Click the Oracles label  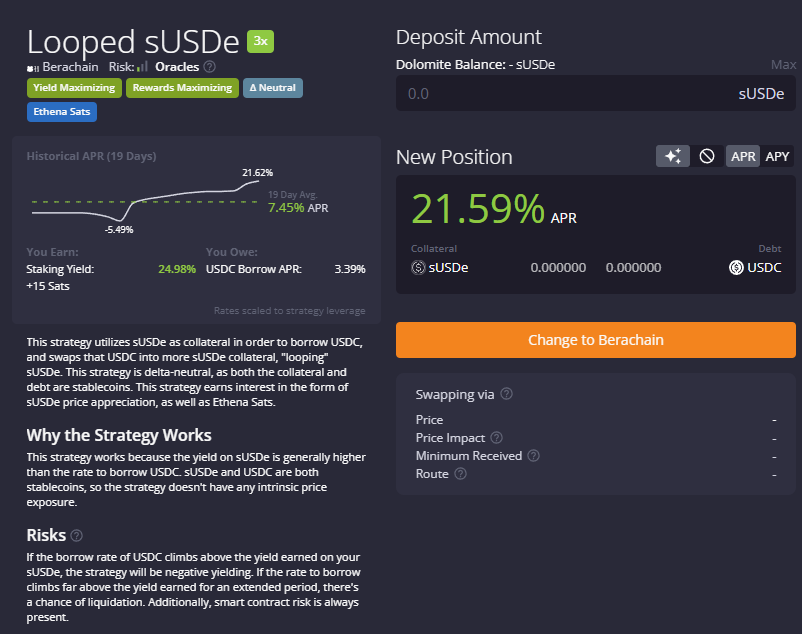click(x=177, y=67)
